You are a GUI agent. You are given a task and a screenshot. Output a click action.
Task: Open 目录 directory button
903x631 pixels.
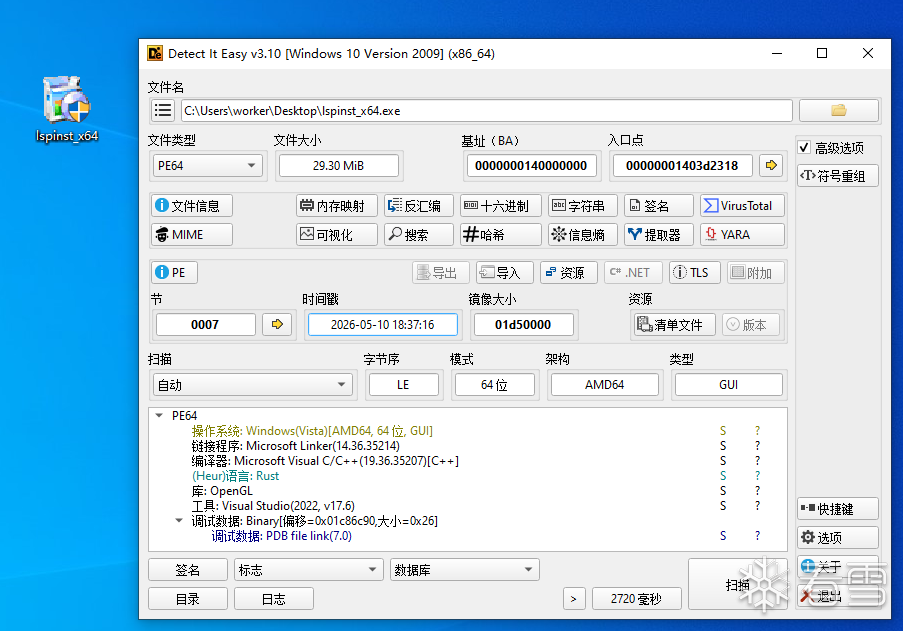[x=188, y=599]
